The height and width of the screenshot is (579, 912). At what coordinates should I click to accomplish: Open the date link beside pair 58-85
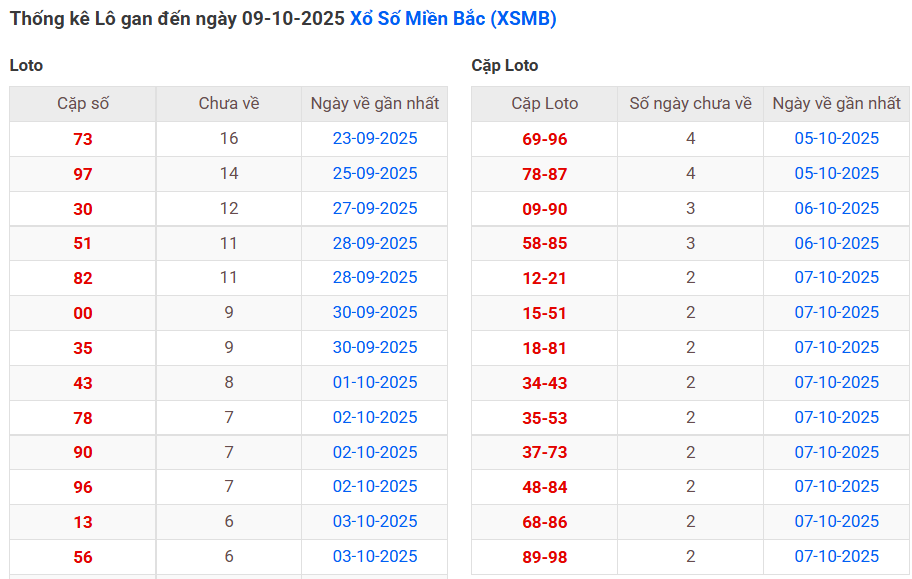point(837,243)
